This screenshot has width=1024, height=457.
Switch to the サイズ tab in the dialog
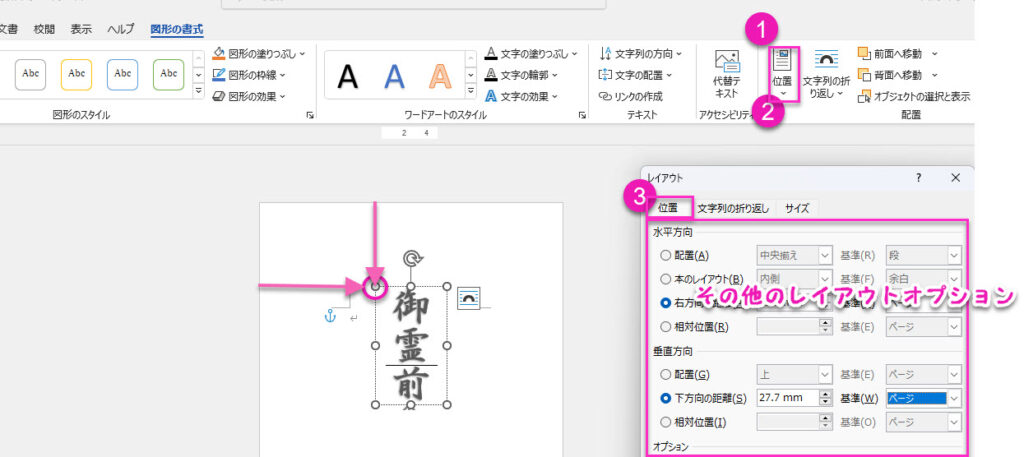[797, 208]
